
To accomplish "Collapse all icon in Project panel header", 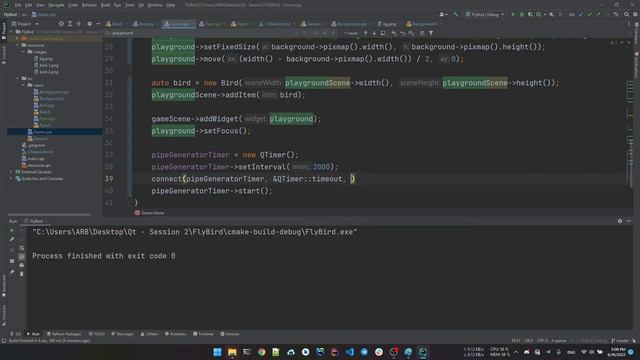I will pyautogui.click(x=79, y=24).
